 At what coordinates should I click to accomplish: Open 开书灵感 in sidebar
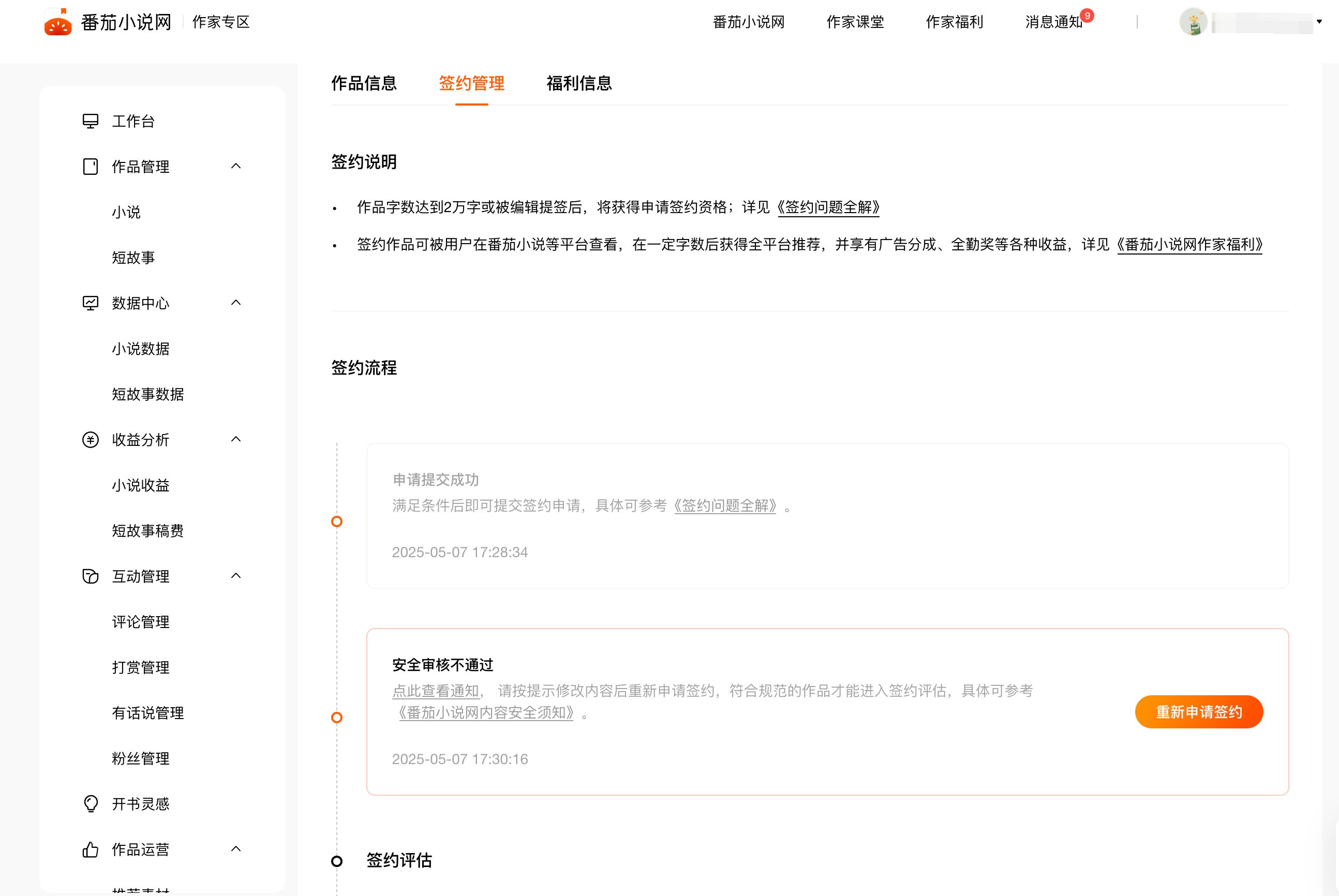(x=141, y=804)
